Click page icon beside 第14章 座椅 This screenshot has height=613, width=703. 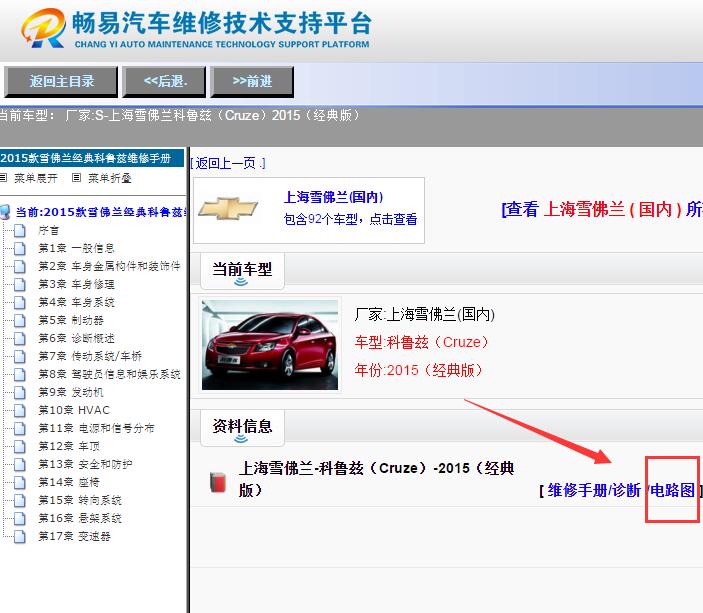click(x=20, y=482)
